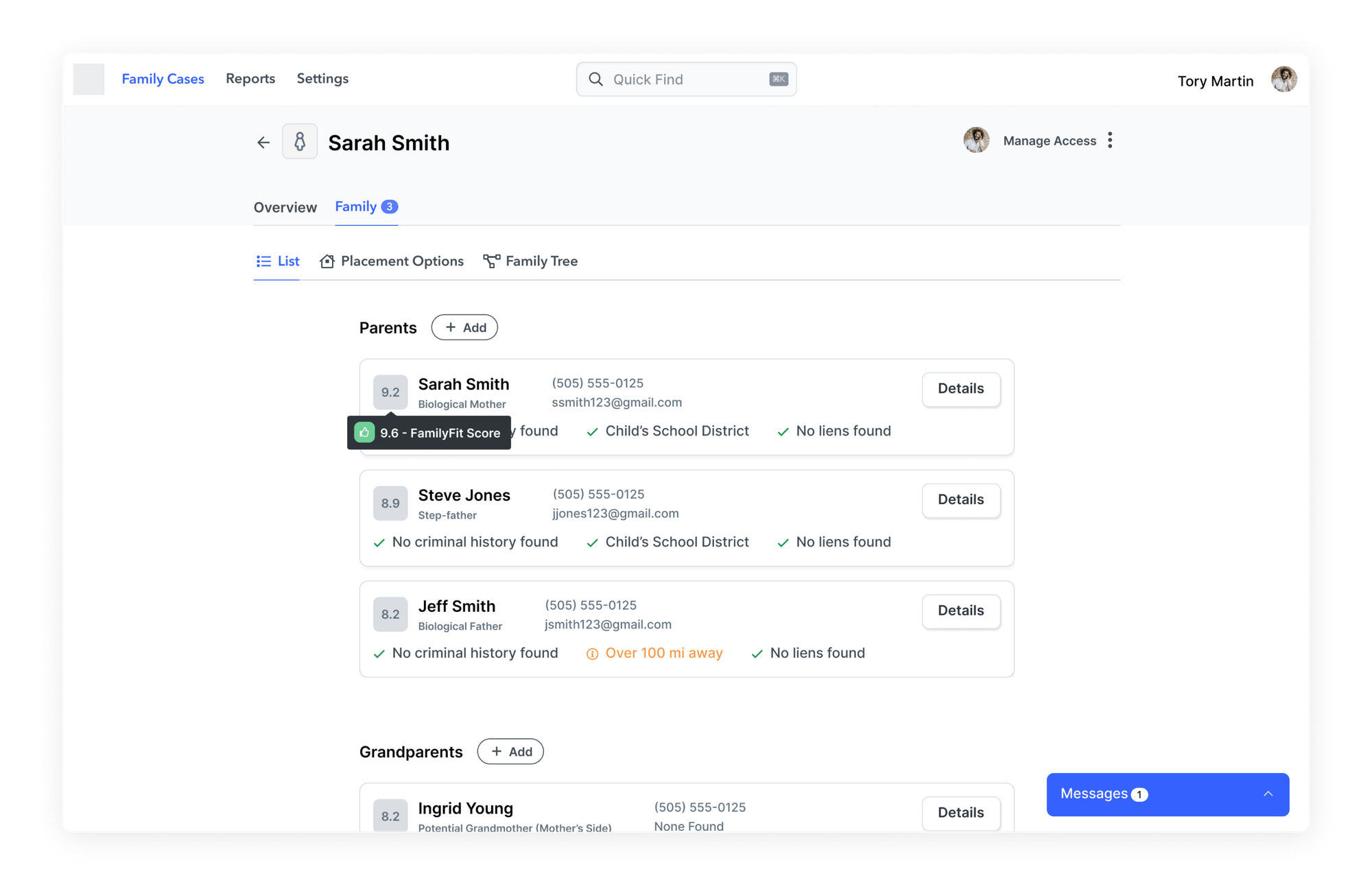Switch to the Overview tab
Image resolution: width=1372 pixels, height=889 pixels.
[x=285, y=207]
